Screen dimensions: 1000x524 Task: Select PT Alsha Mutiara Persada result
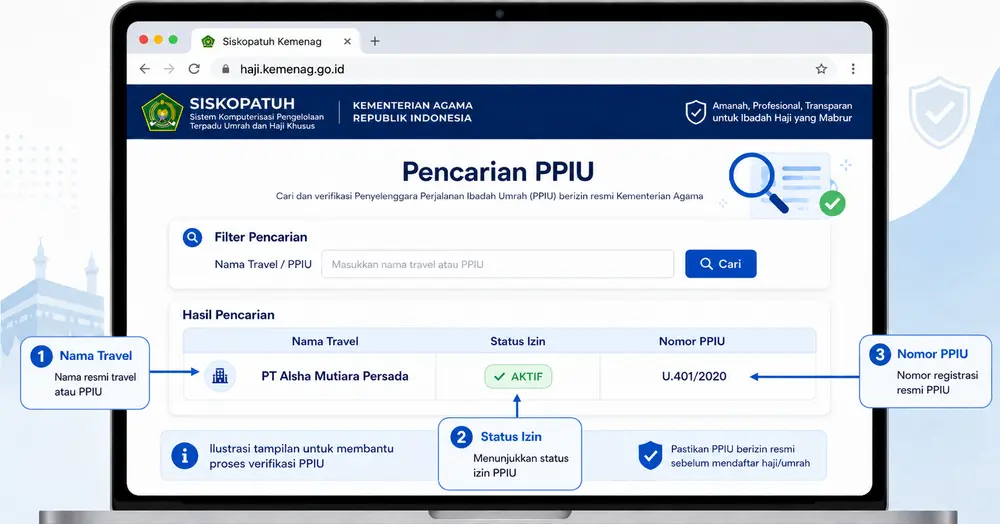click(335, 376)
